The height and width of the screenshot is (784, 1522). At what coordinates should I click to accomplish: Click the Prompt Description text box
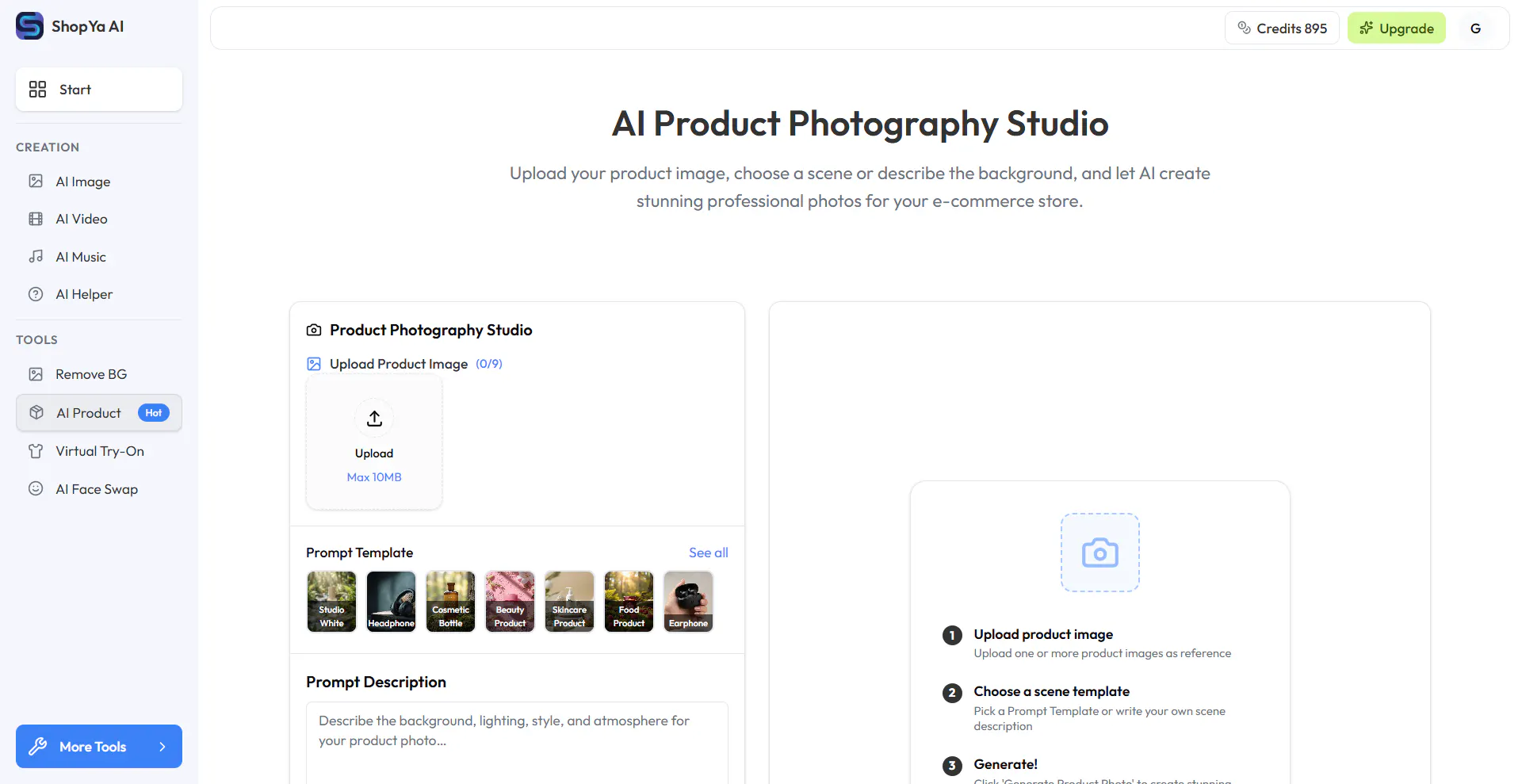point(517,743)
